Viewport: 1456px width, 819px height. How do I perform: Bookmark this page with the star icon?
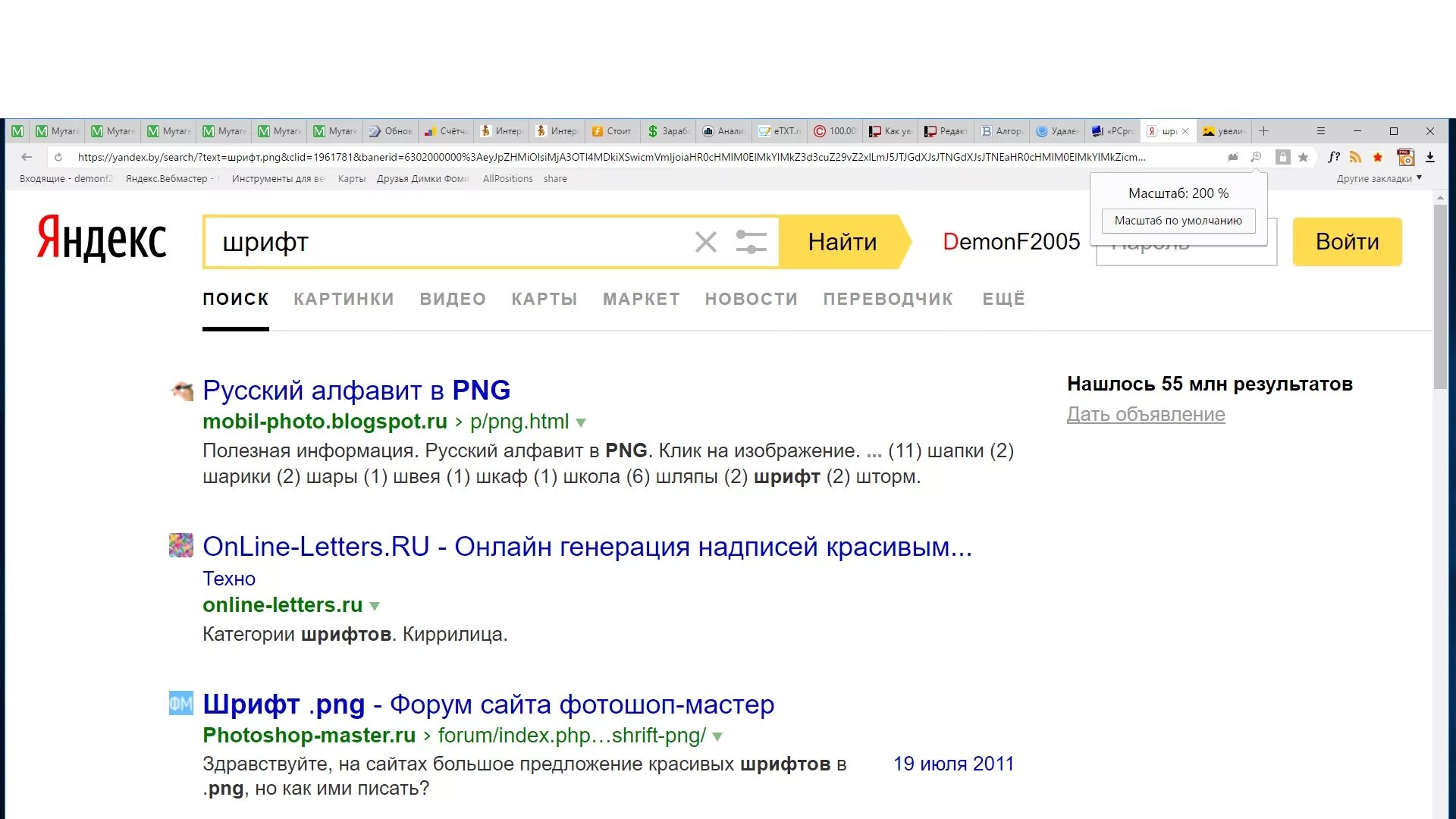pyautogui.click(x=1303, y=157)
